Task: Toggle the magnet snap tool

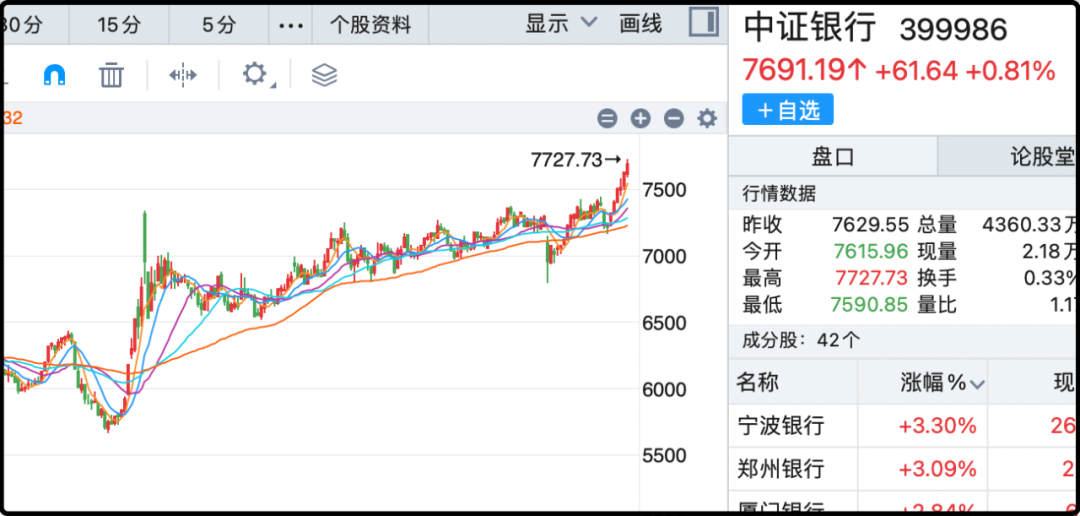Action: click(x=54, y=75)
